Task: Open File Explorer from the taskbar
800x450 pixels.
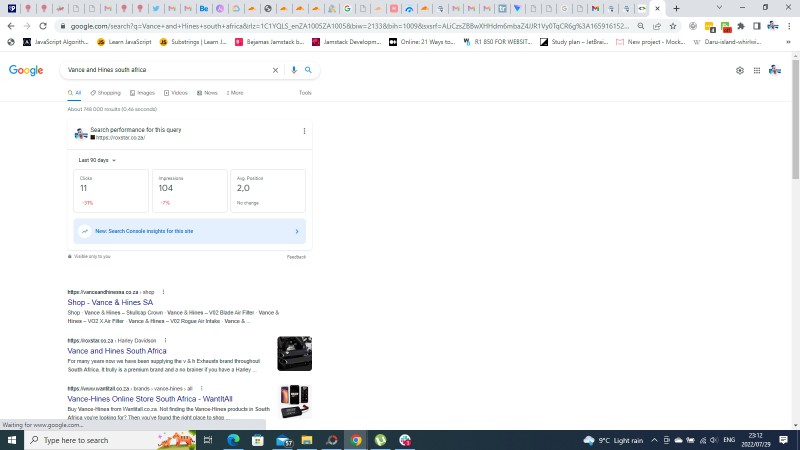Action: 307,440
